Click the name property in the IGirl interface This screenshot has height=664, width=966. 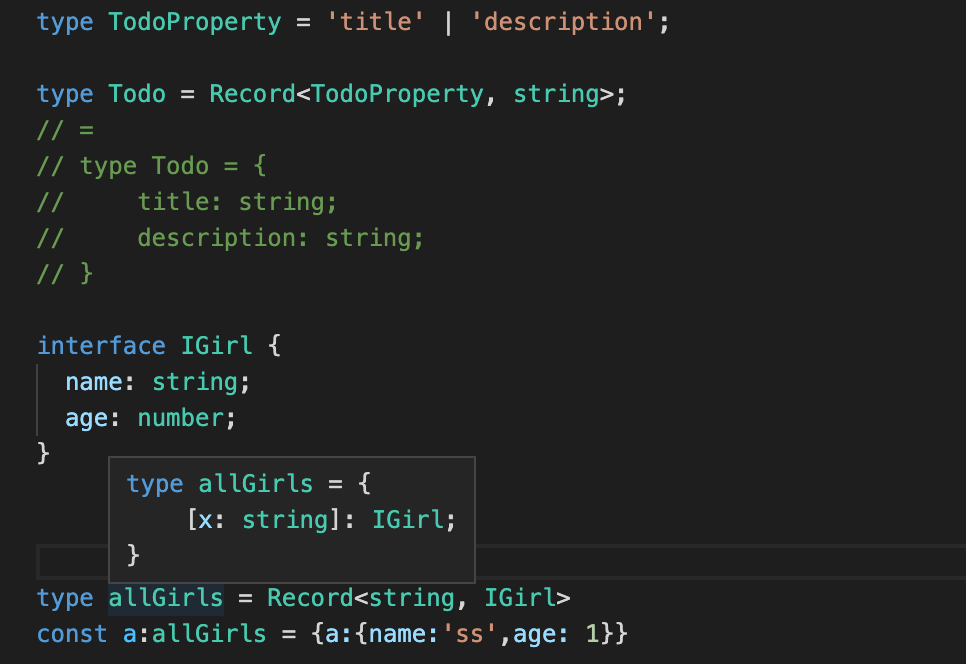pyautogui.click(x=94, y=382)
